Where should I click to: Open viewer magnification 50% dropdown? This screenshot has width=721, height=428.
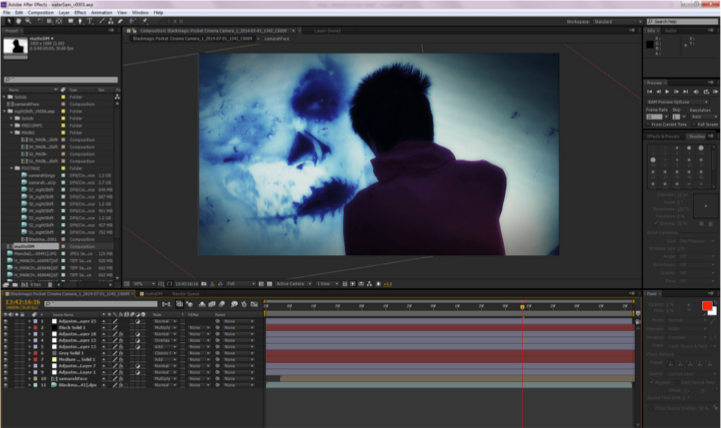tap(144, 284)
